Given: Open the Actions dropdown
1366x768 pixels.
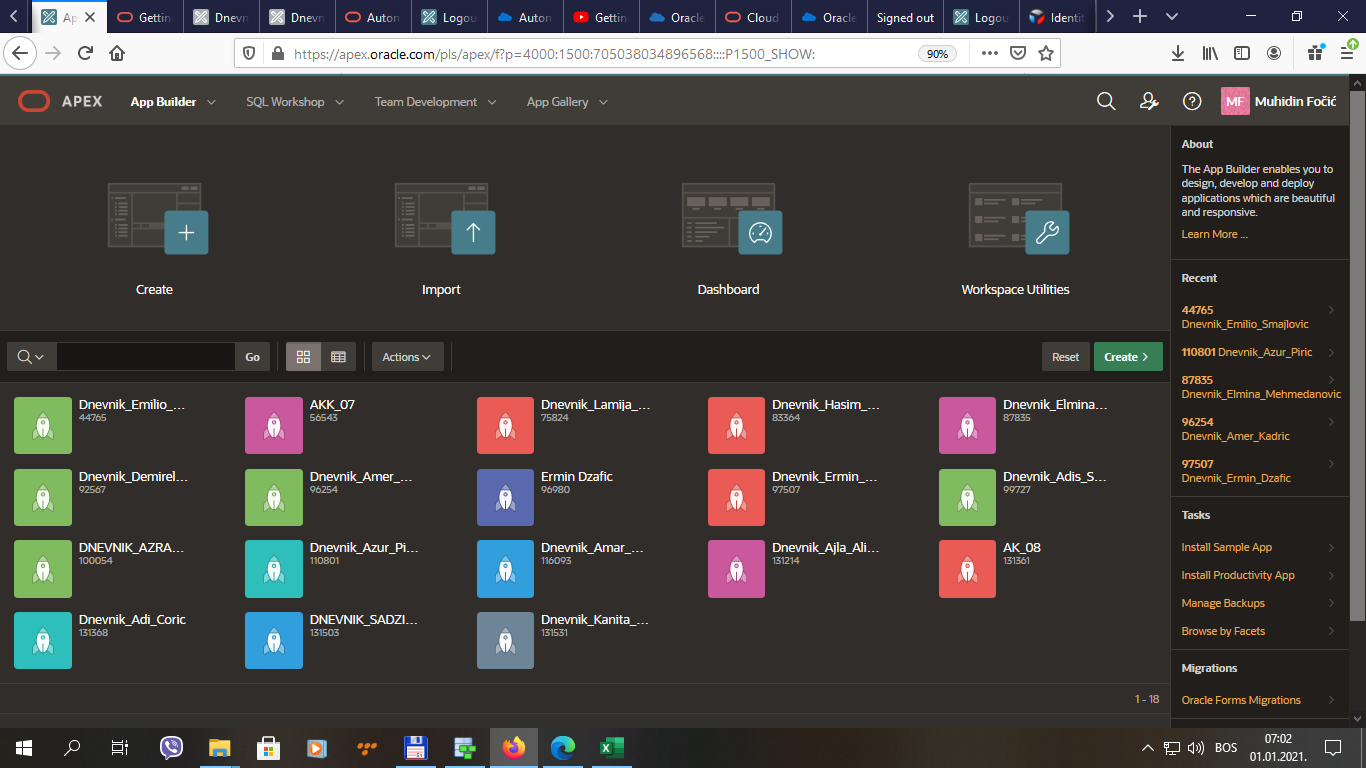Looking at the screenshot, I should click(x=407, y=357).
